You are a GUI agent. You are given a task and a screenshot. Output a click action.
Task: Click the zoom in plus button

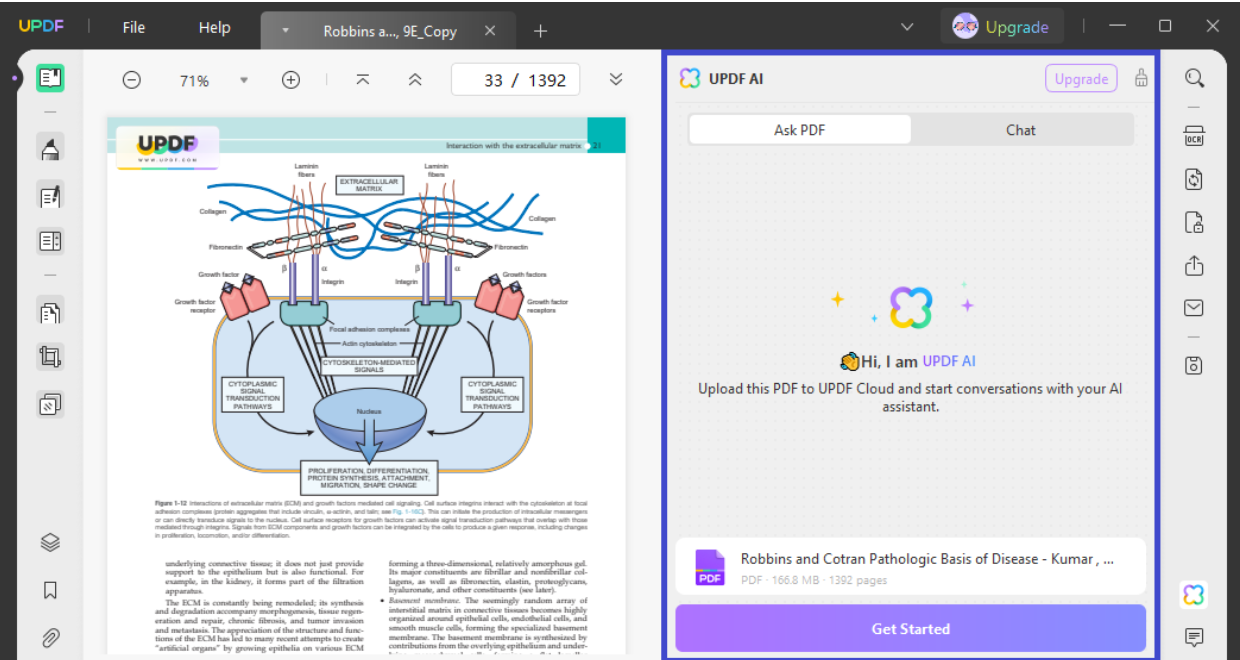tap(291, 80)
